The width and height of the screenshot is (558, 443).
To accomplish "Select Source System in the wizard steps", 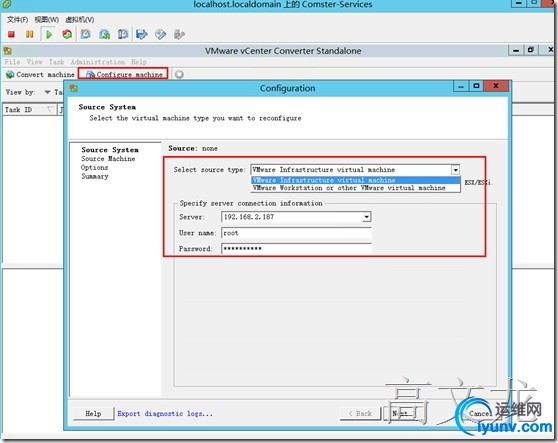I will click(x=110, y=150).
